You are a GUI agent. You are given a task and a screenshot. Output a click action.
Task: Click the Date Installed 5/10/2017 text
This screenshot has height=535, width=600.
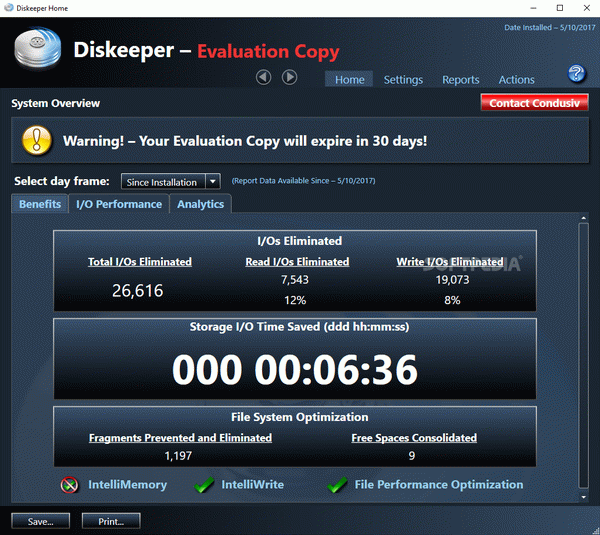[x=549, y=28]
